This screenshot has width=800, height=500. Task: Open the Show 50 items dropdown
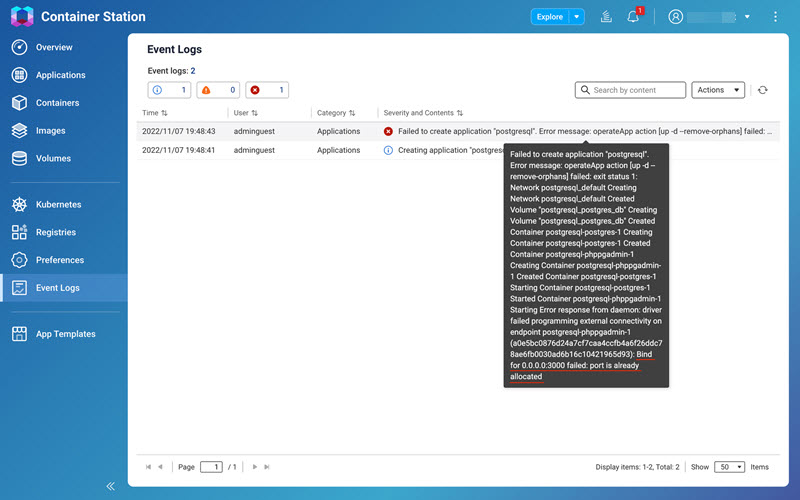click(x=729, y=467)
